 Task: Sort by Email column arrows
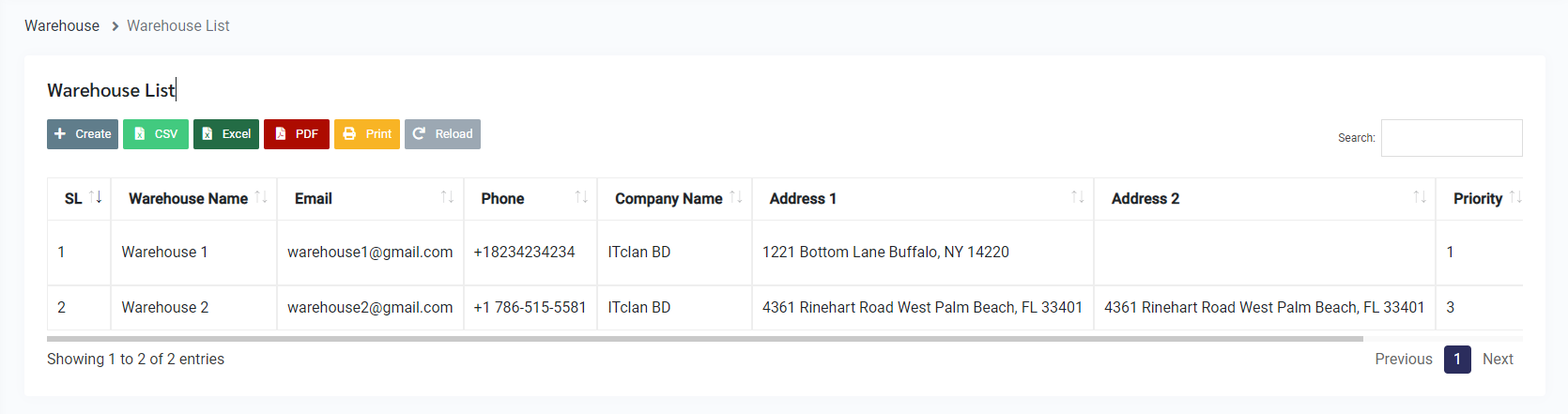(447, 198)
